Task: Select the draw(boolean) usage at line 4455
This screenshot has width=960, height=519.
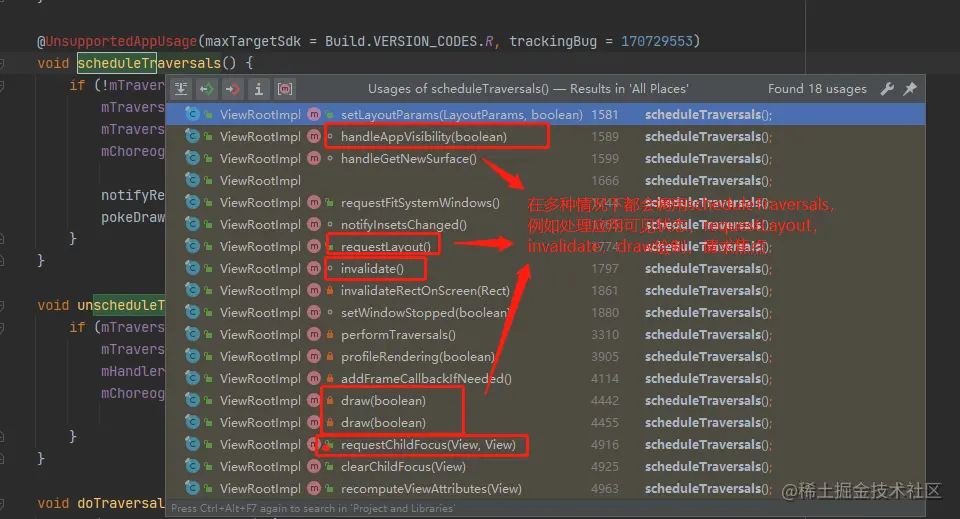Action: 546,423
